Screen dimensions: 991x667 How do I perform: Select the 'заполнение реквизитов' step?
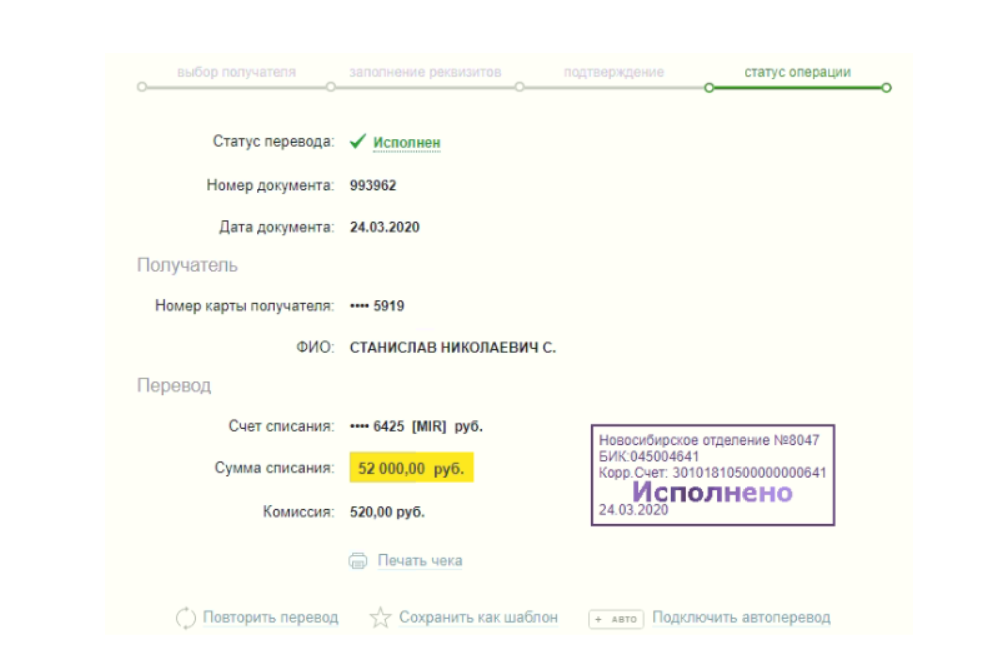(425, 72)
